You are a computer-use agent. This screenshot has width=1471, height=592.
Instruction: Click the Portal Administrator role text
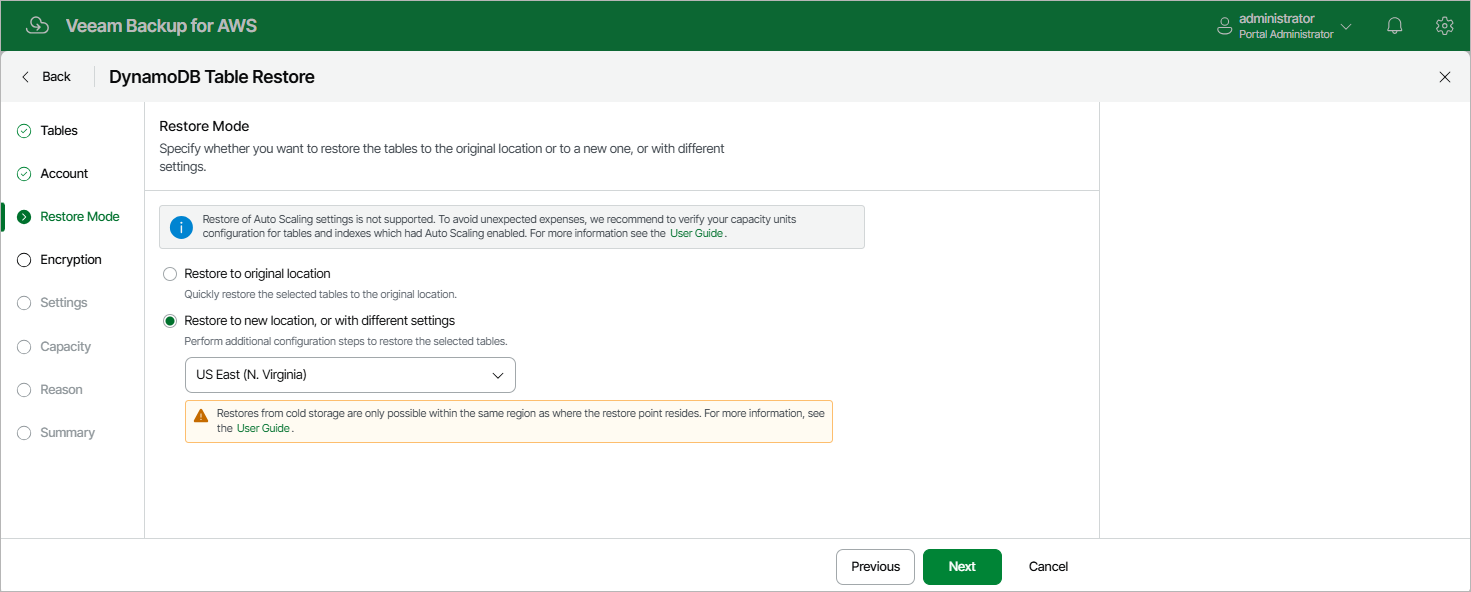1286,34
